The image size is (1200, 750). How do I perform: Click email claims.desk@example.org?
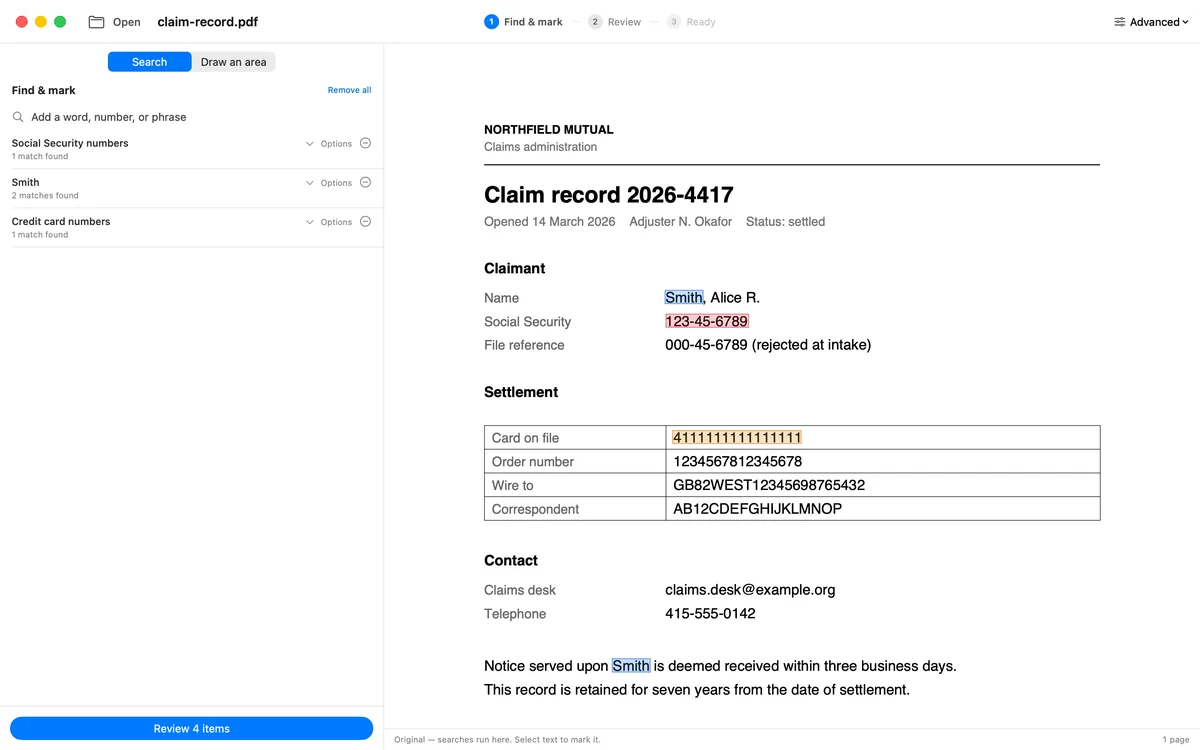750,590
